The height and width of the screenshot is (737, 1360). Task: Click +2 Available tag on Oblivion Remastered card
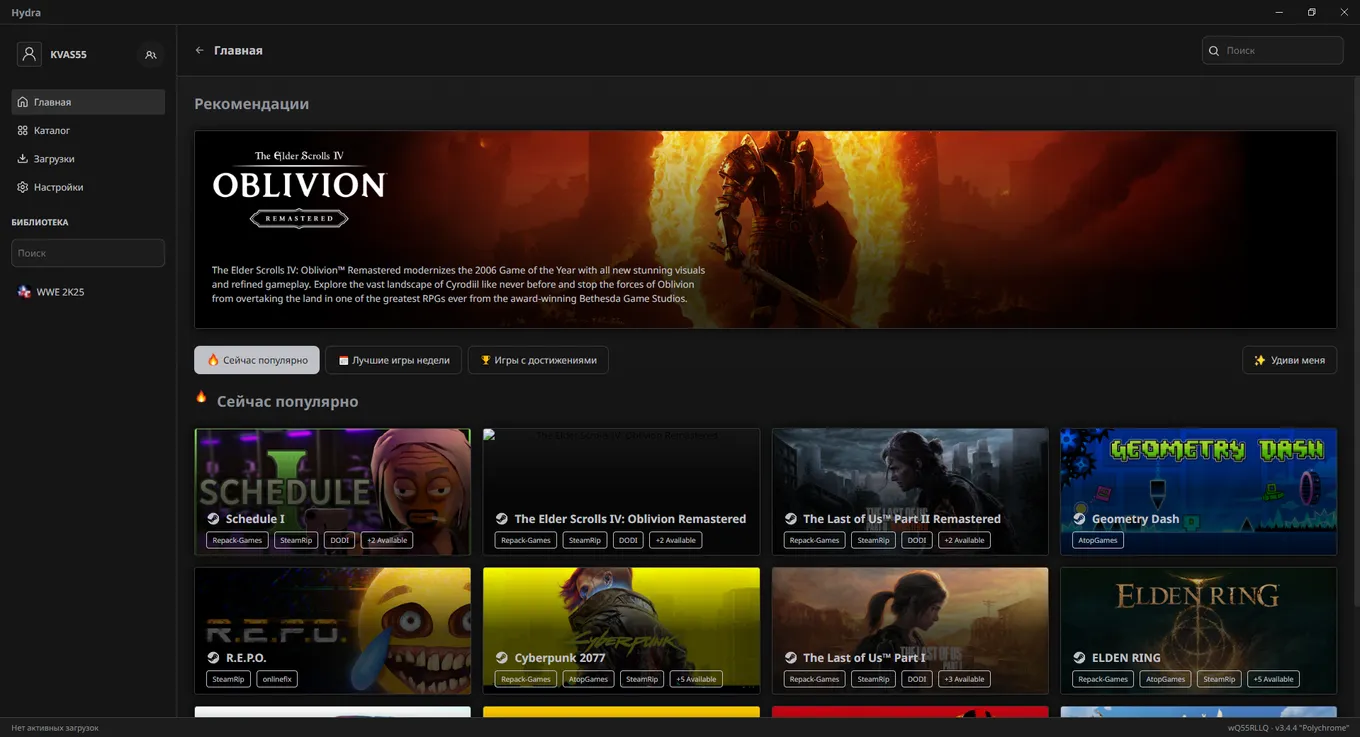point(676,540)
